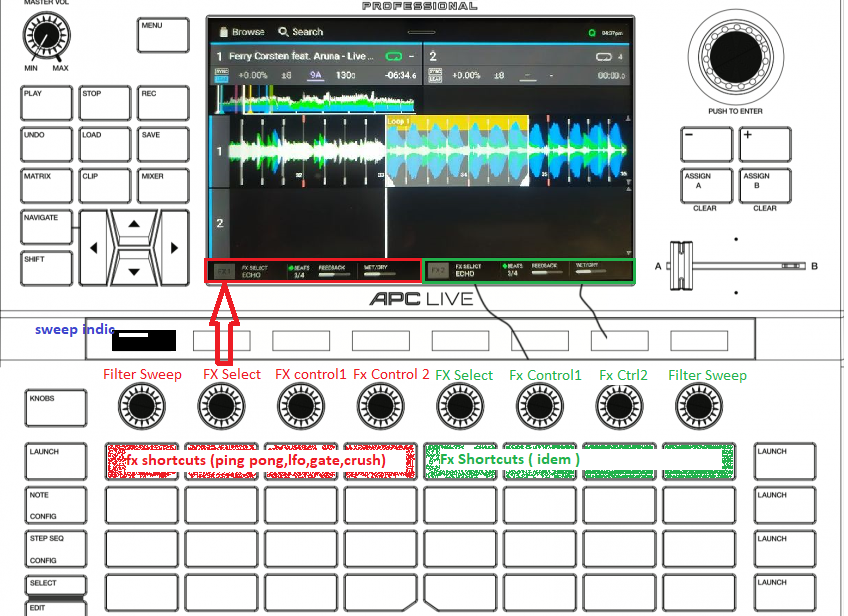Screen dimensions: 848x616
Task: Open deck 1 FX SELECT Echo selector
Action: (x=256, y=271)
